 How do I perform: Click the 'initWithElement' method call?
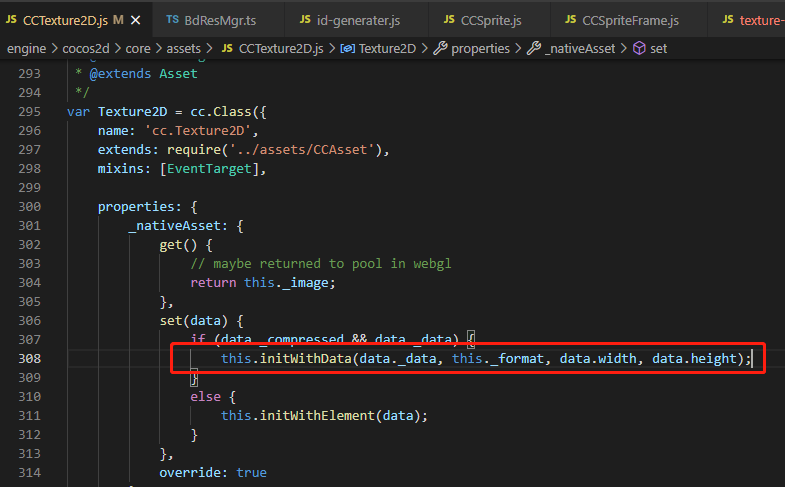point(317,415)
